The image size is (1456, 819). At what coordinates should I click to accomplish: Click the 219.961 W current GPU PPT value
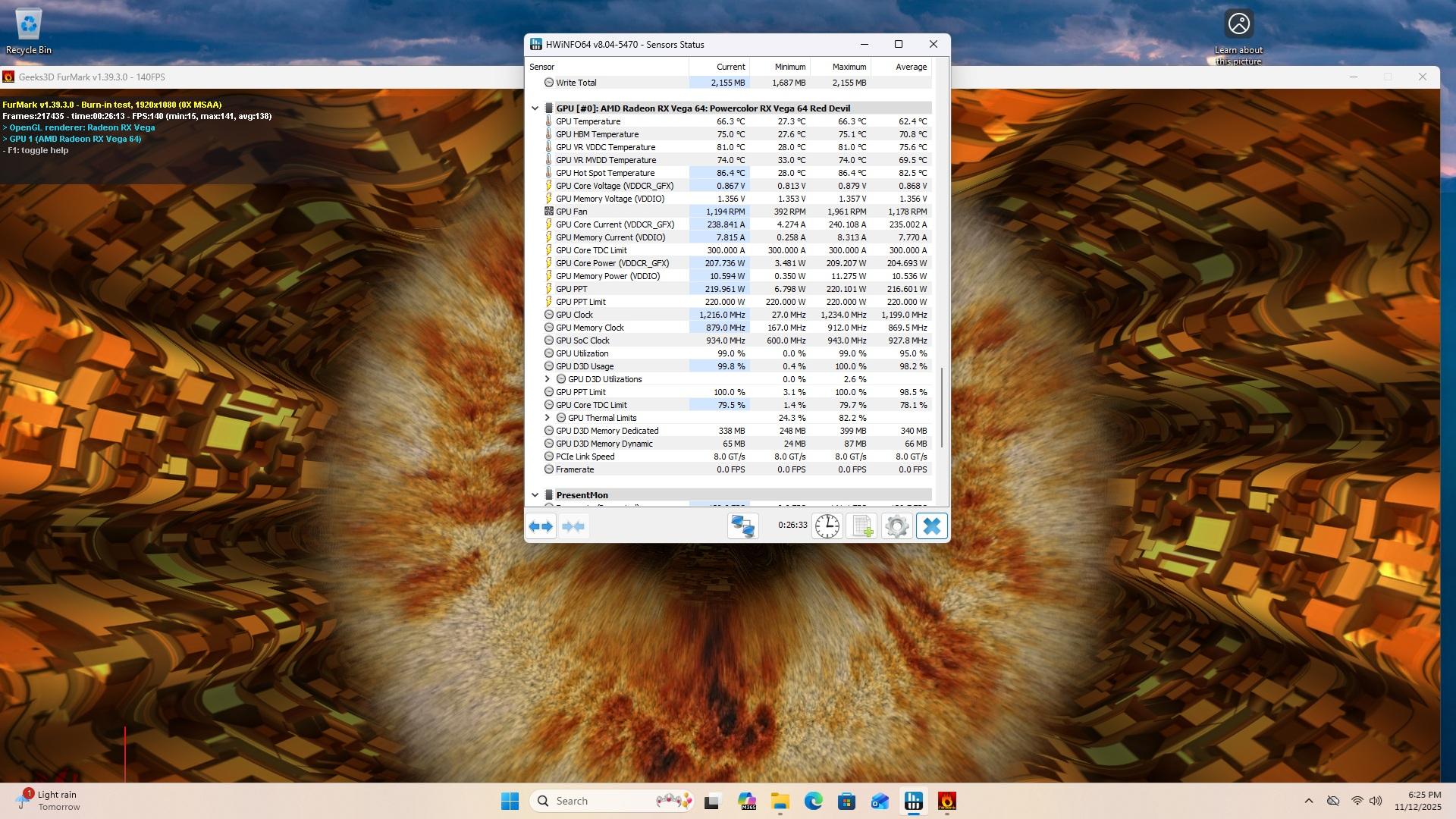point(725,289)
